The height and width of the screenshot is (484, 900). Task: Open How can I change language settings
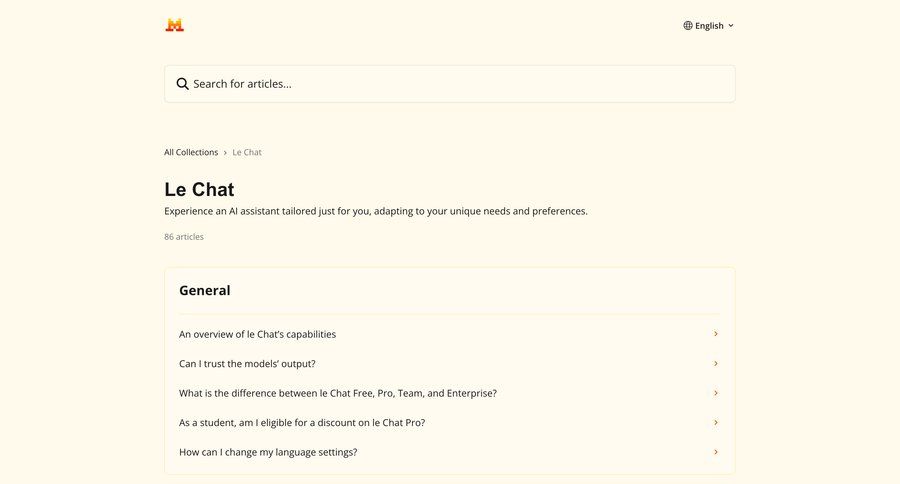pos(268,452)
